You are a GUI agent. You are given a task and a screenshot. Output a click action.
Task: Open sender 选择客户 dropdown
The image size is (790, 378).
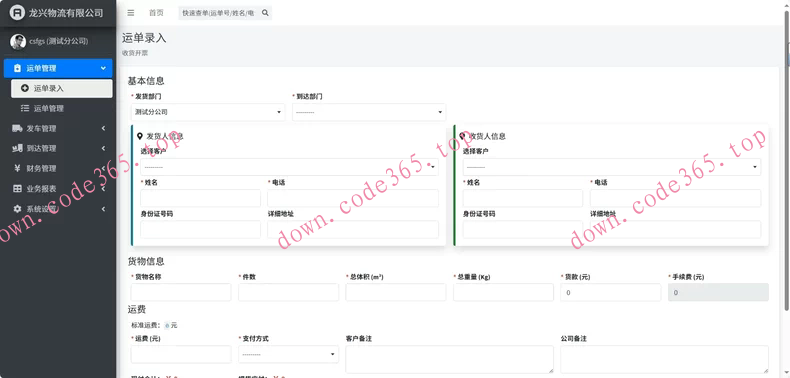coord(289,167)
